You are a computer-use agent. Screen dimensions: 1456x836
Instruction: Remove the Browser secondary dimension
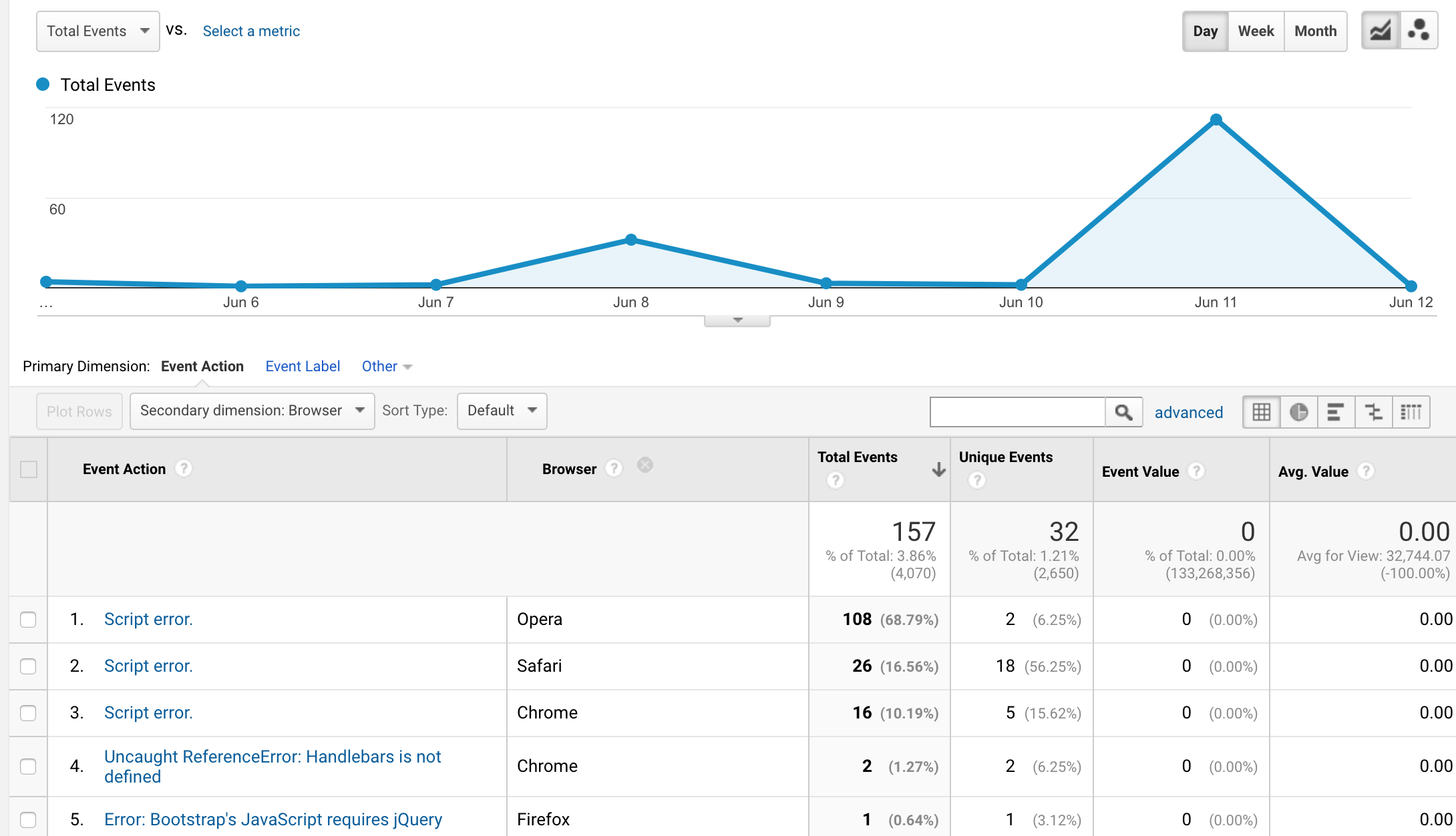click(645, 465)
